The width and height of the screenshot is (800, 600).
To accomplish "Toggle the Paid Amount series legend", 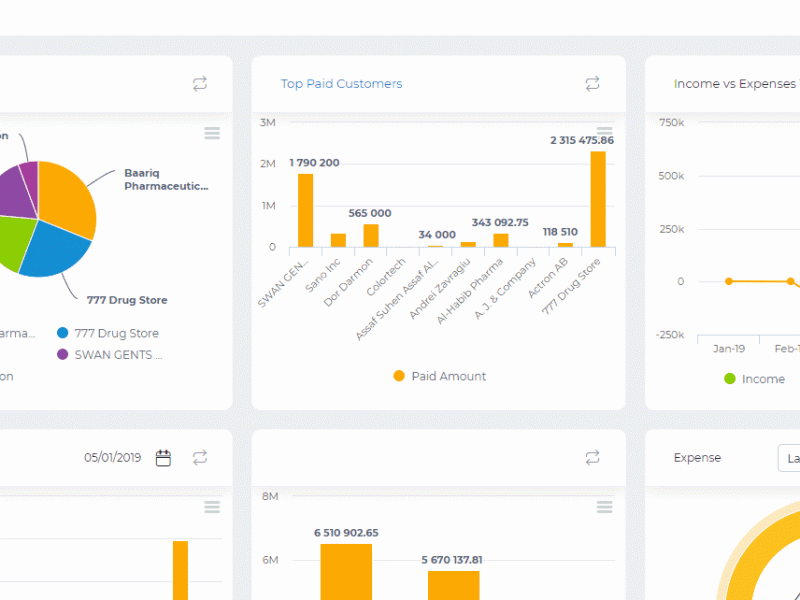I will (x=440, y=376).
